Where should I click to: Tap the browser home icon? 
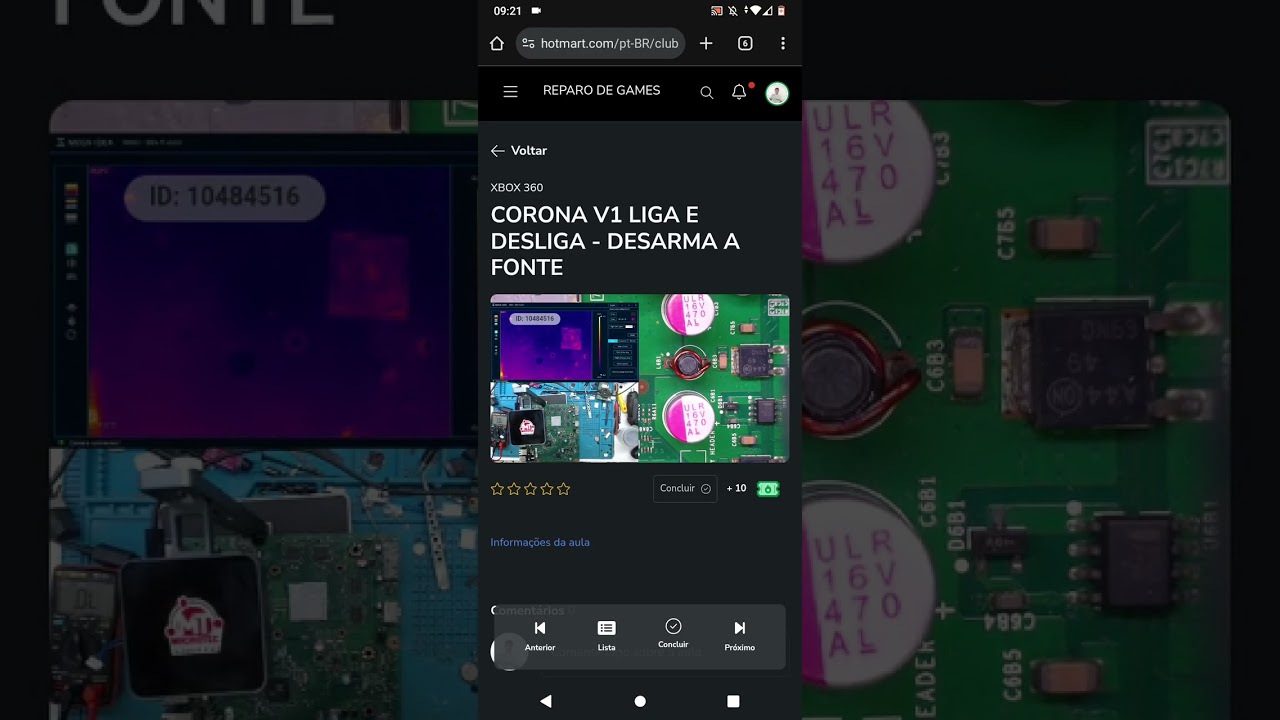[497, 43]
